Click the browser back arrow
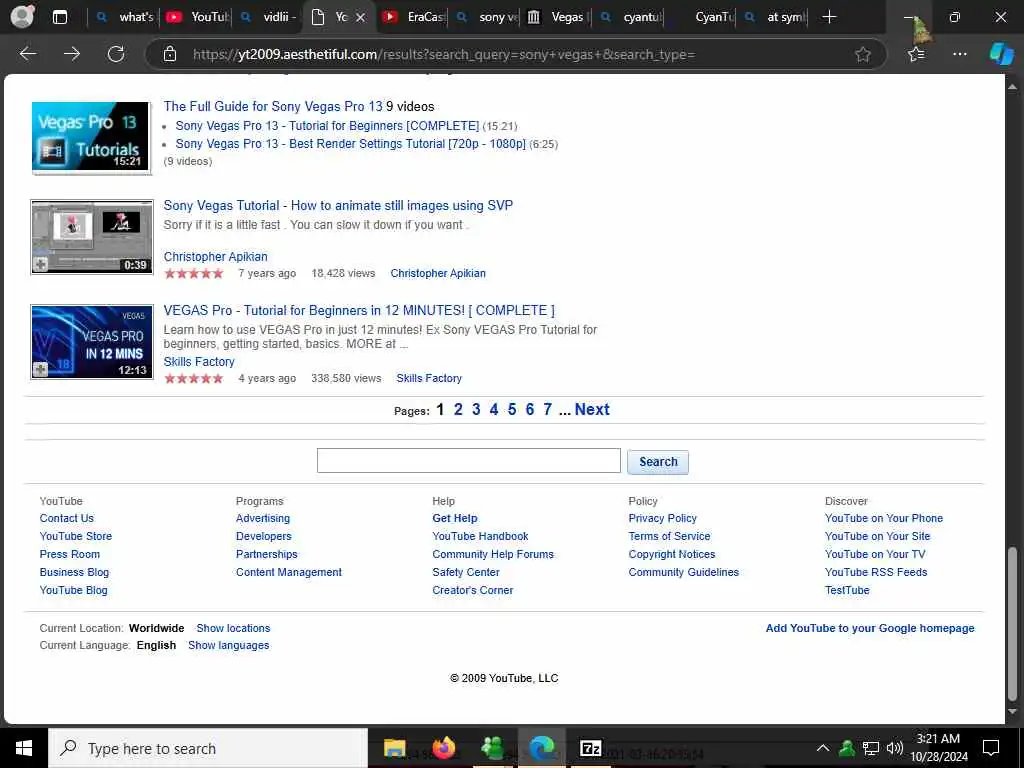 click(x=27, y=54)
